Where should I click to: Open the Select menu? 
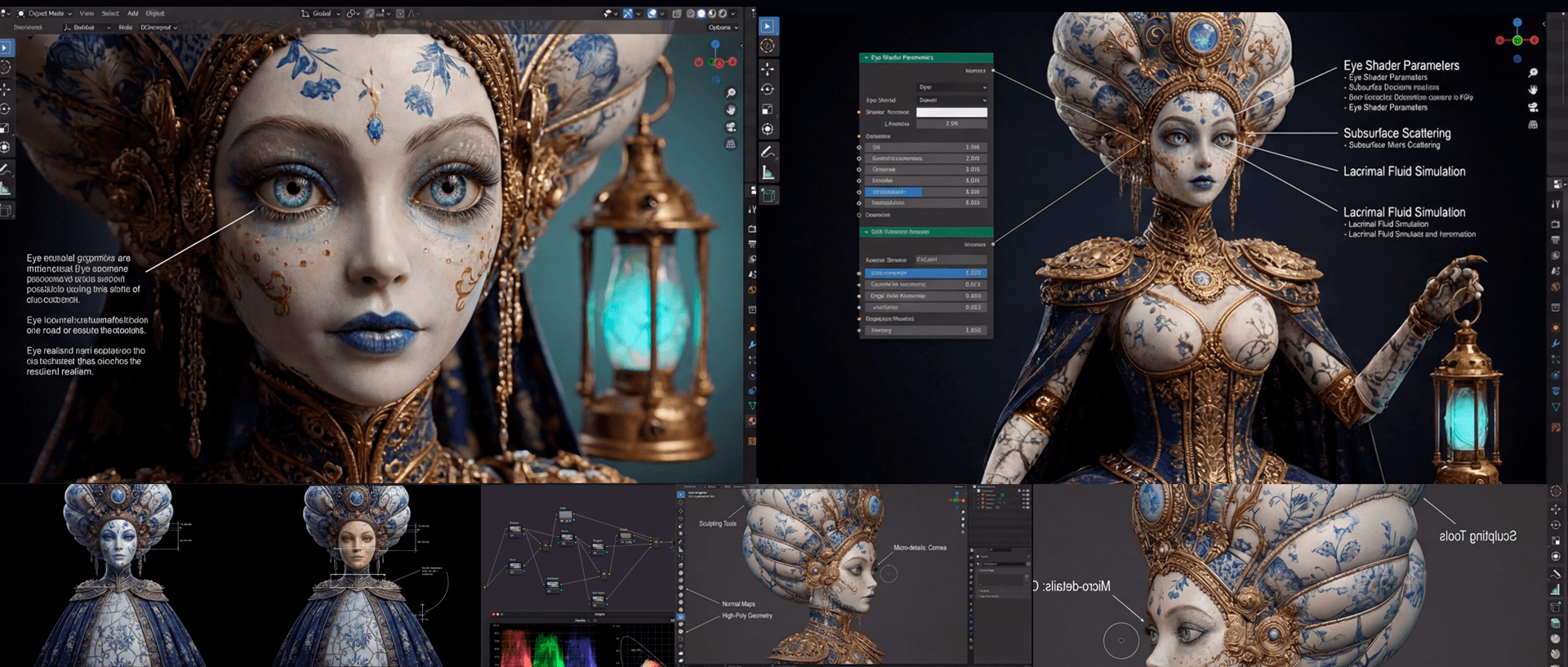point(109,14)
